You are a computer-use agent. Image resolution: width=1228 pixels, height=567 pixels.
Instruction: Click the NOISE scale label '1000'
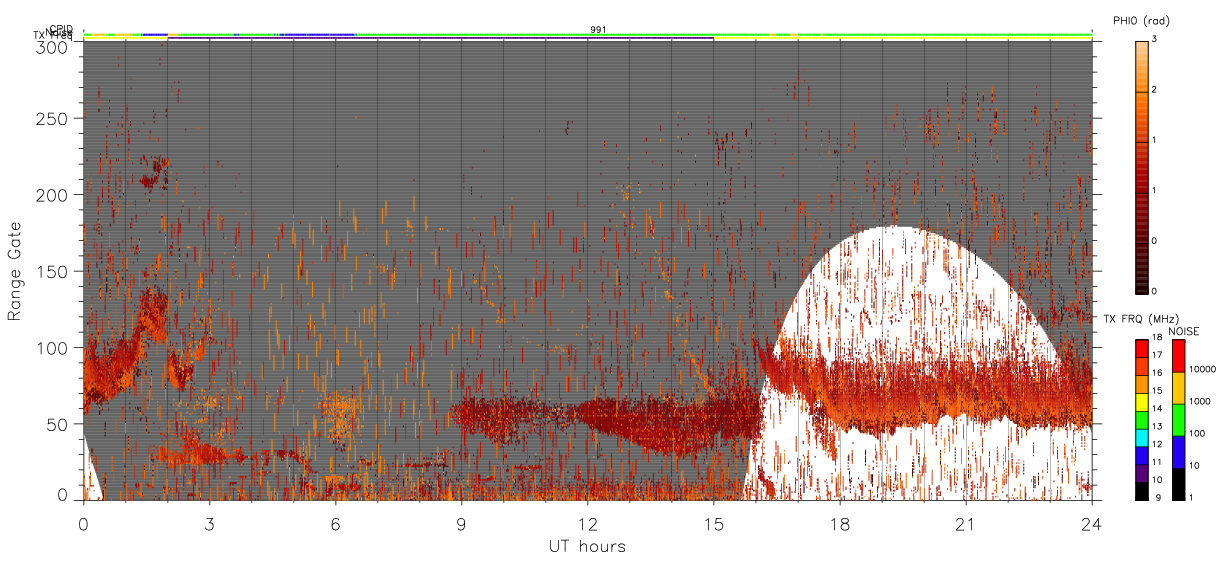point(1200,401)
